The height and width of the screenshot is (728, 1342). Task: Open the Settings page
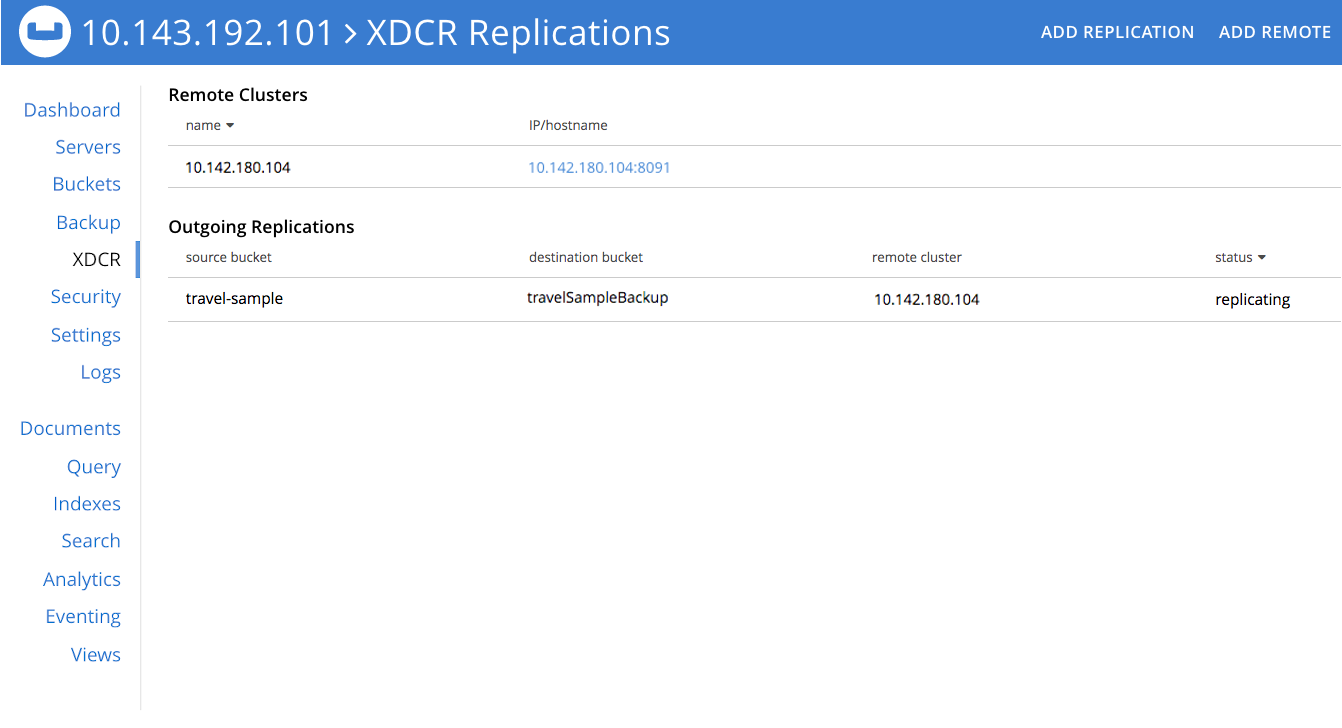(x=86, y=334)
